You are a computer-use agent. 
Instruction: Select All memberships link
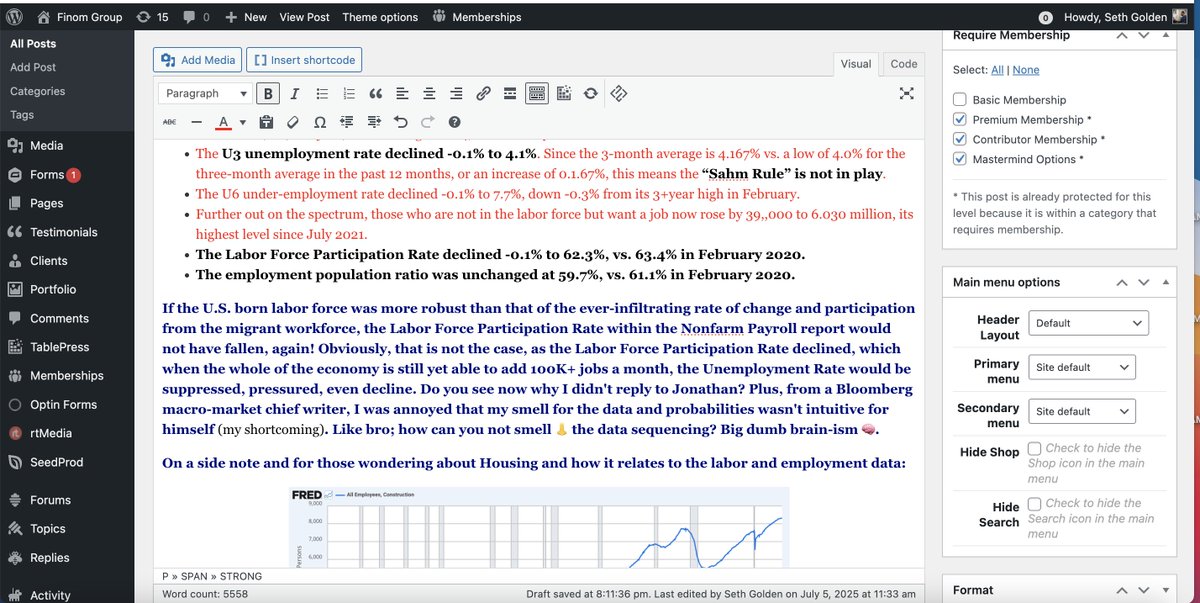coord(997,70)
